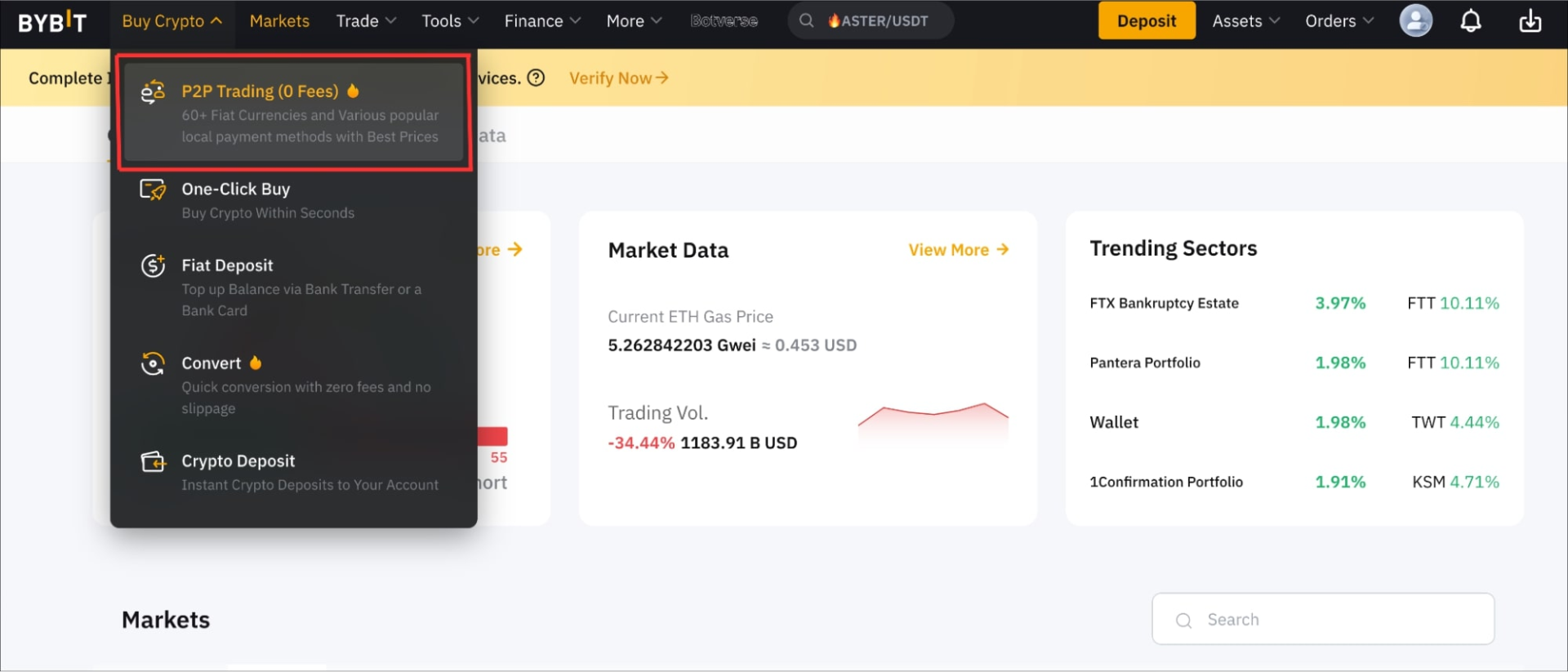Click the 3.97% sector change value
The width and height of the screenshot is (1568, 672).
1340,303
